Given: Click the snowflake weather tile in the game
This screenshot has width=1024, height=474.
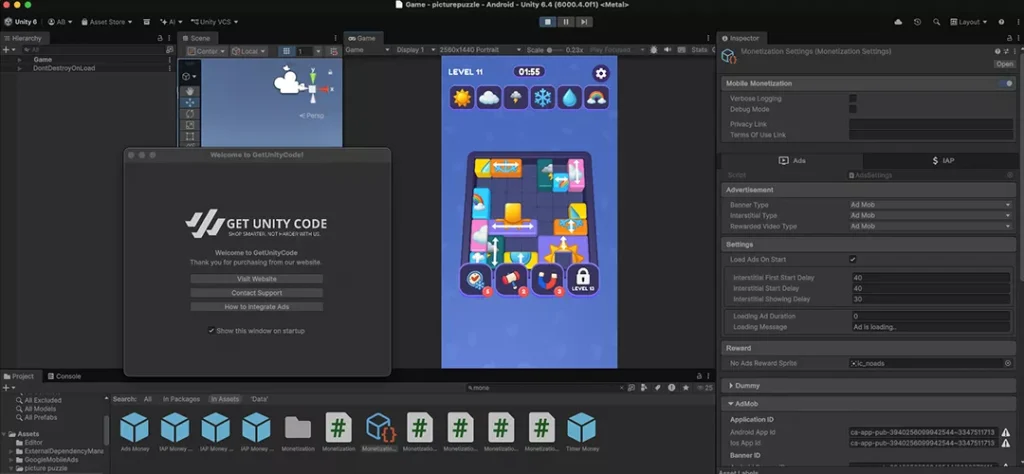Looking at the screenshot, I should point(543,98).
